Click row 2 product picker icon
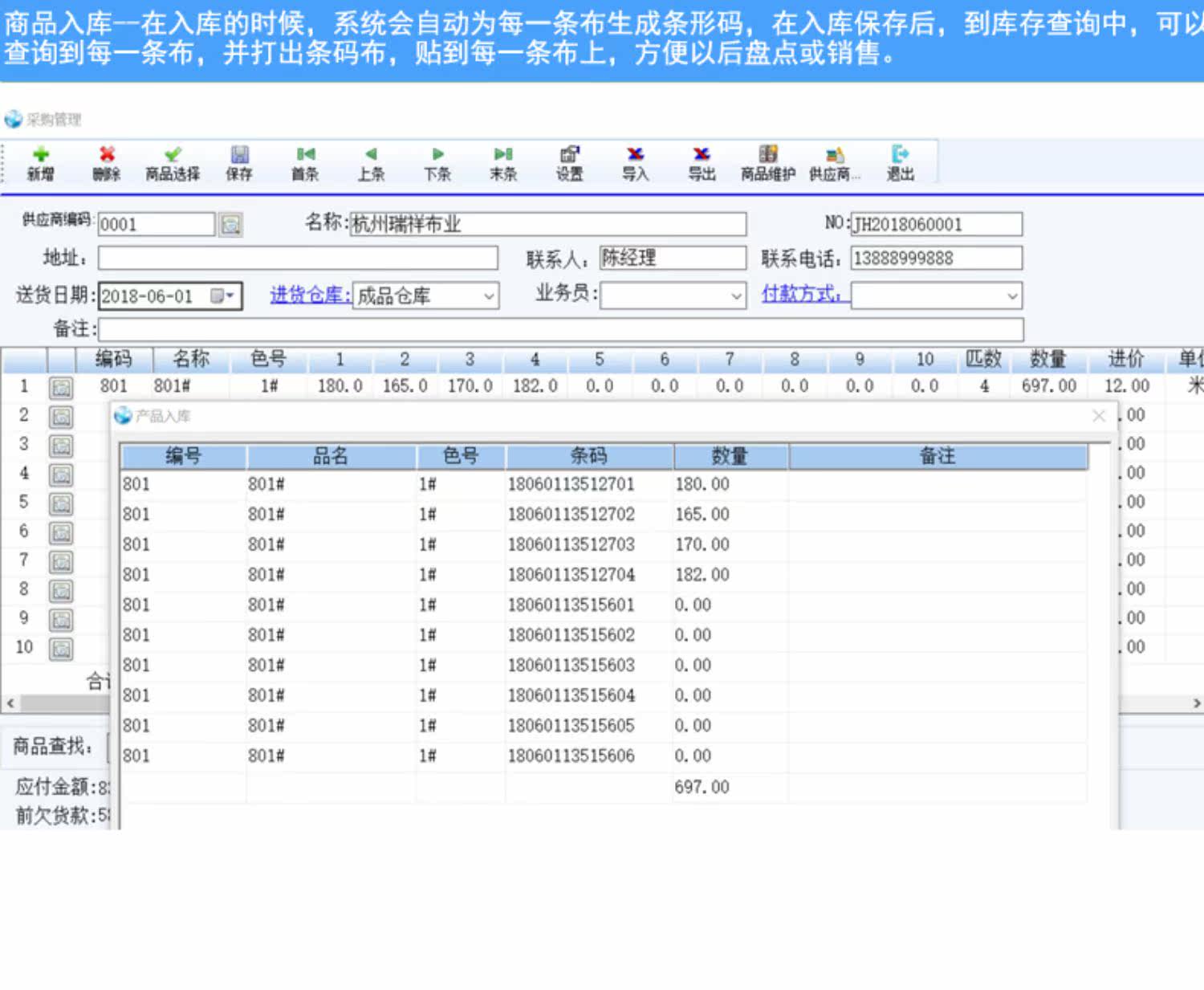1204x990 pixels. click(x=61, y=417)
